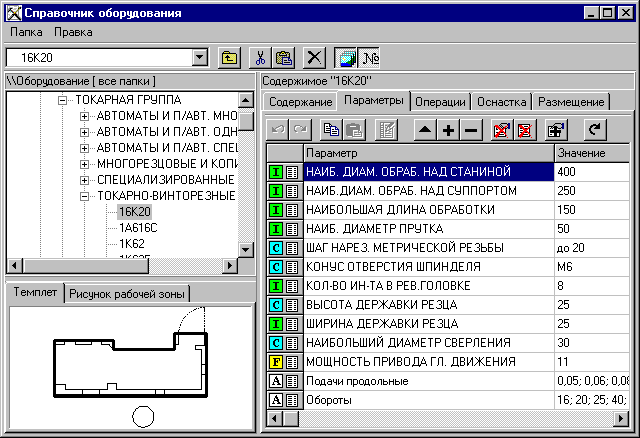
Task: Select the 1А616С tree item
Action: 138,228
